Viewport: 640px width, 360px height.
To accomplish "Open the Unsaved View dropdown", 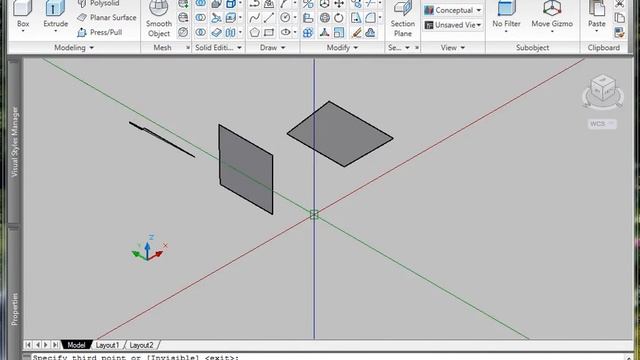I will click(x=453, y=25).
